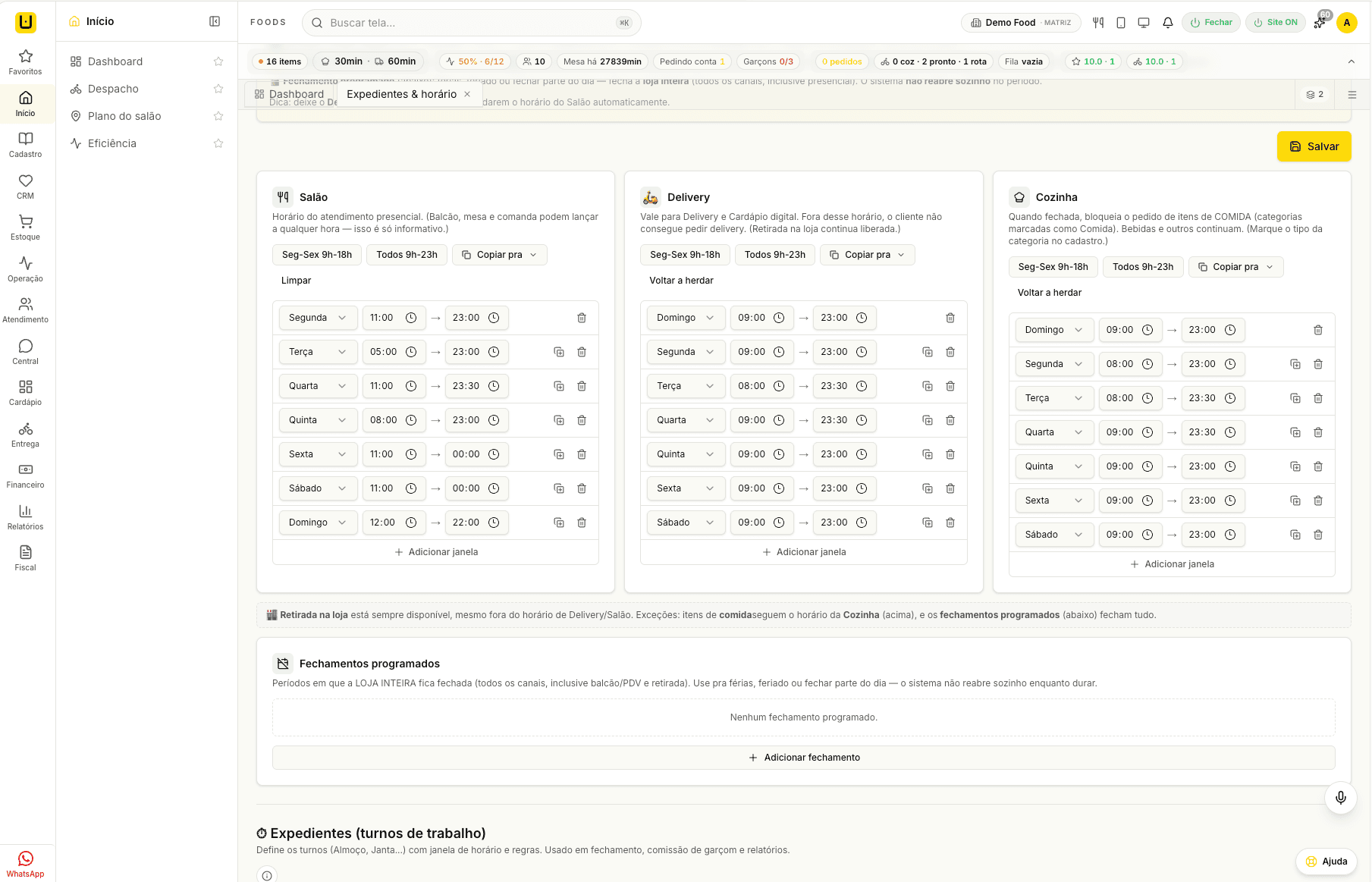Star the Eficiência menu item

click(218, 143)
